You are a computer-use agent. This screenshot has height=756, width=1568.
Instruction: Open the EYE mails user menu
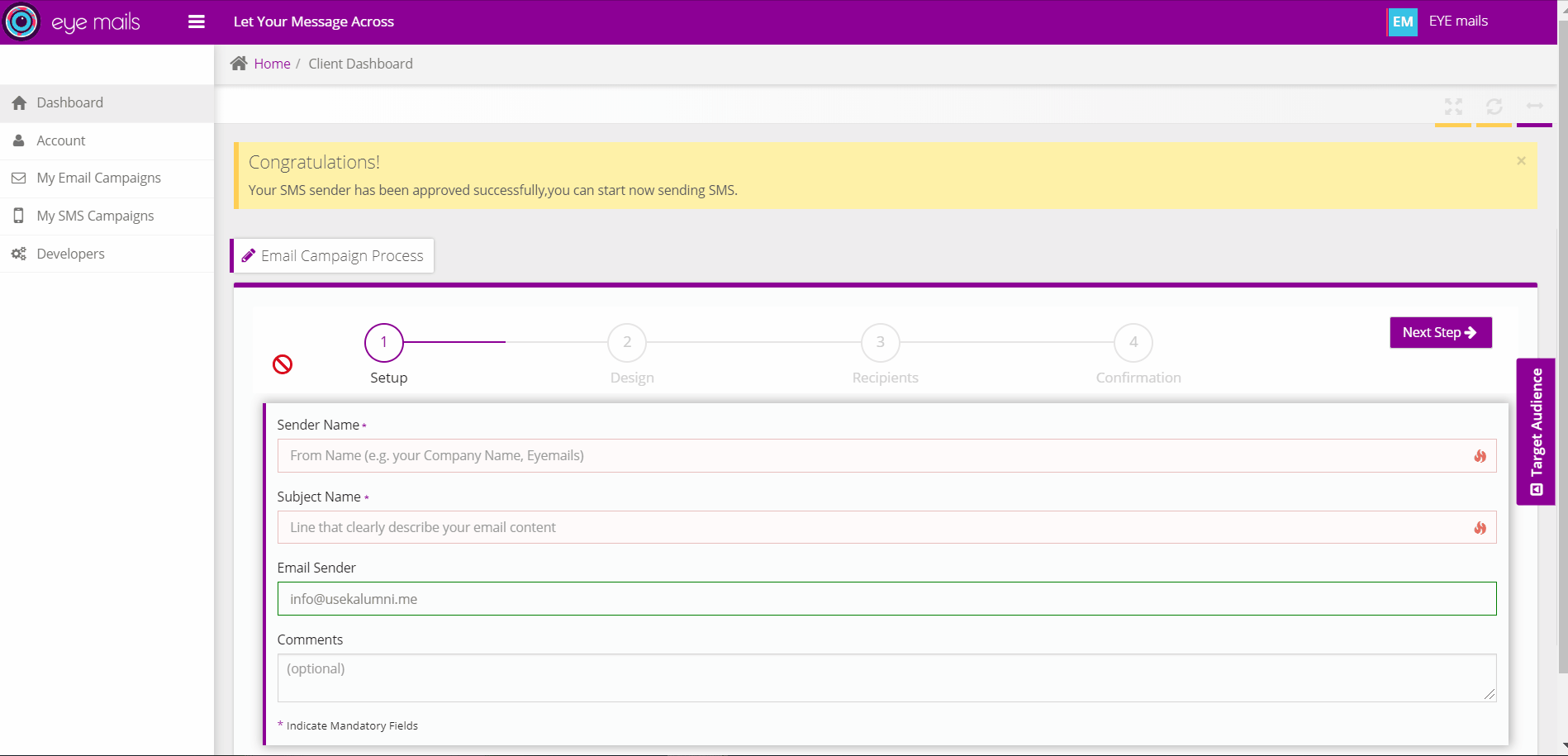pyautogui.click(x=1458, y=21)
